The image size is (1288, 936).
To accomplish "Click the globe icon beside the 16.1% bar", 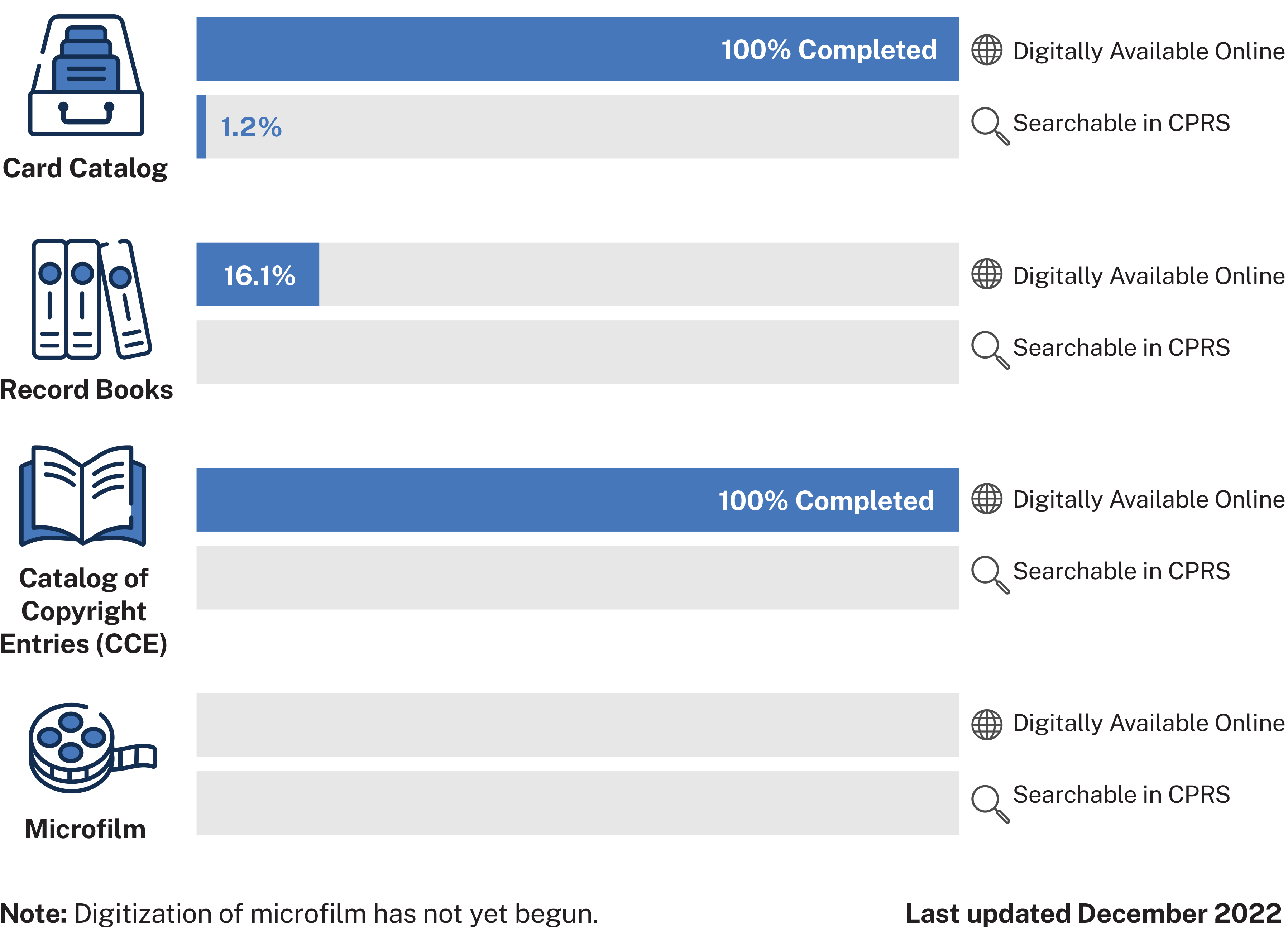I will click(986, 274).
